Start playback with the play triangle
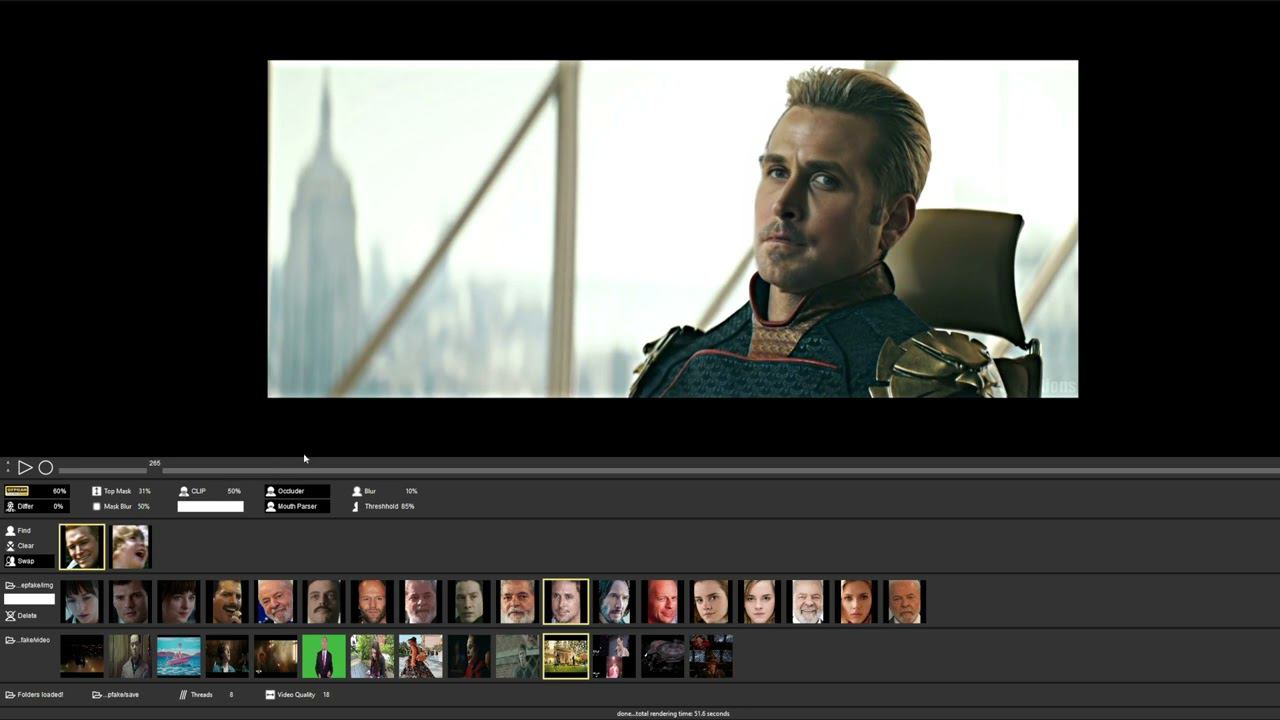 point(25,468)
